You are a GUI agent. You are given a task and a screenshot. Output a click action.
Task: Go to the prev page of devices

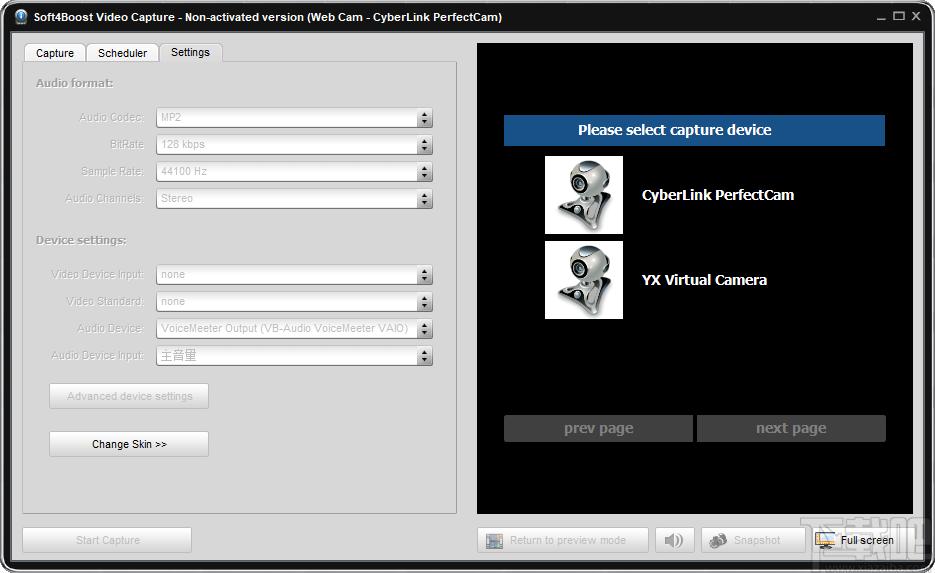(598, 428)
